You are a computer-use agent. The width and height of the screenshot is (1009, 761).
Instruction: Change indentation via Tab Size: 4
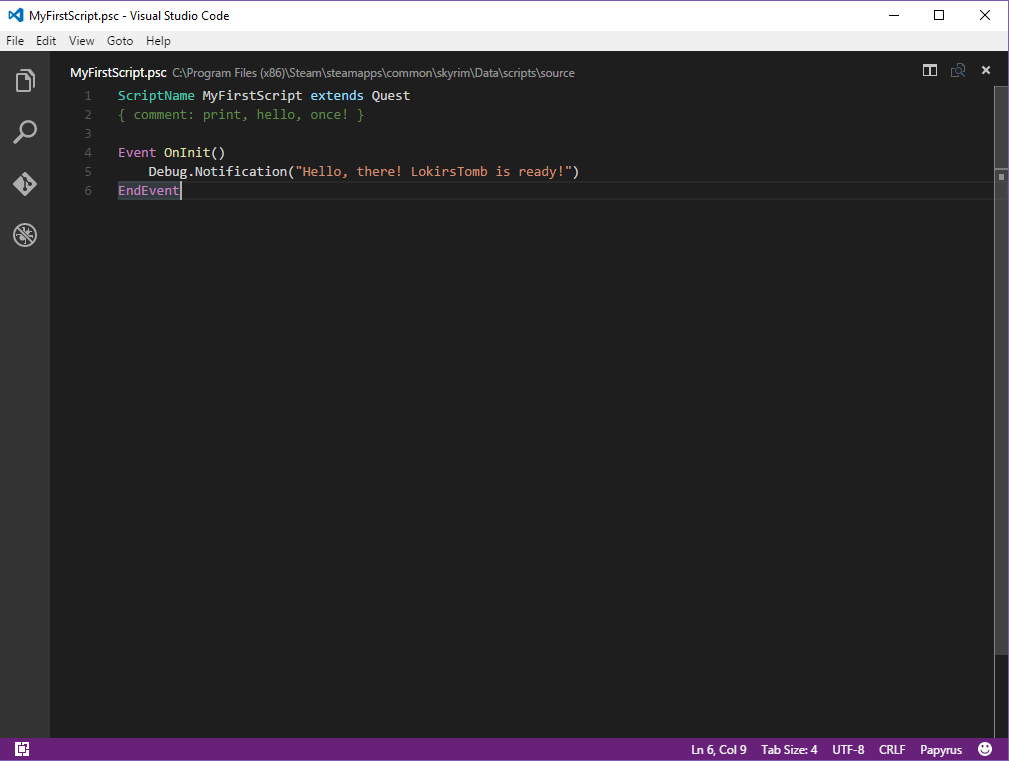789,749
